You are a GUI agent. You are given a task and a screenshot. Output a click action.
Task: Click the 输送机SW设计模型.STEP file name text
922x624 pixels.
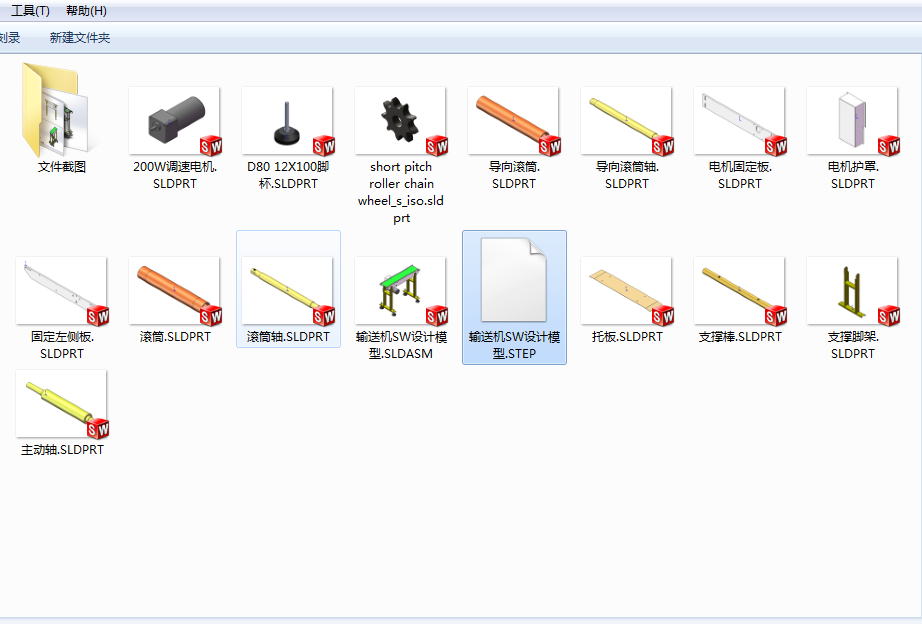point(513,345)
